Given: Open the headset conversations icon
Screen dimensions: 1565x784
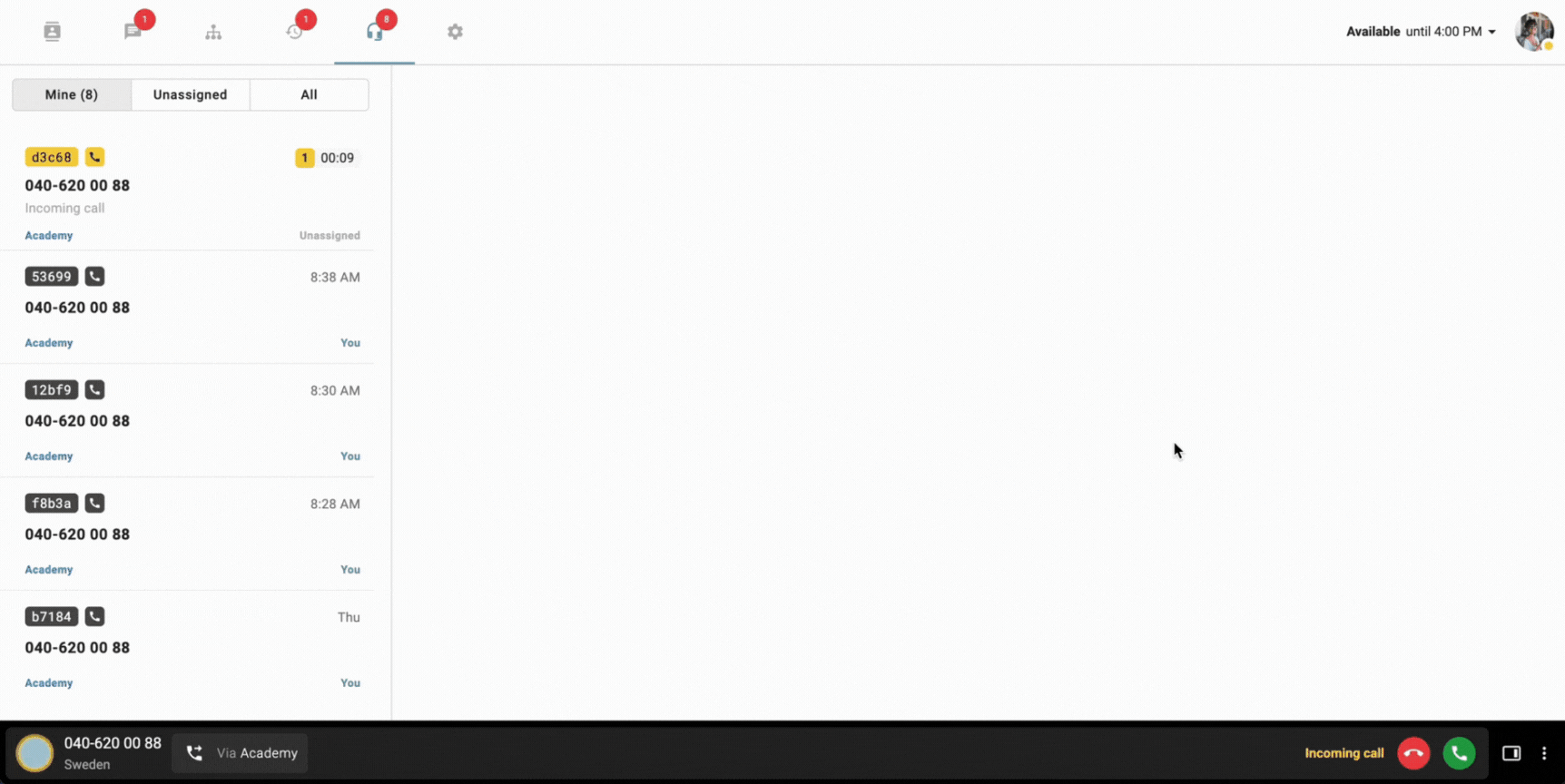Looking at the screenshot, I should [374, 32].
